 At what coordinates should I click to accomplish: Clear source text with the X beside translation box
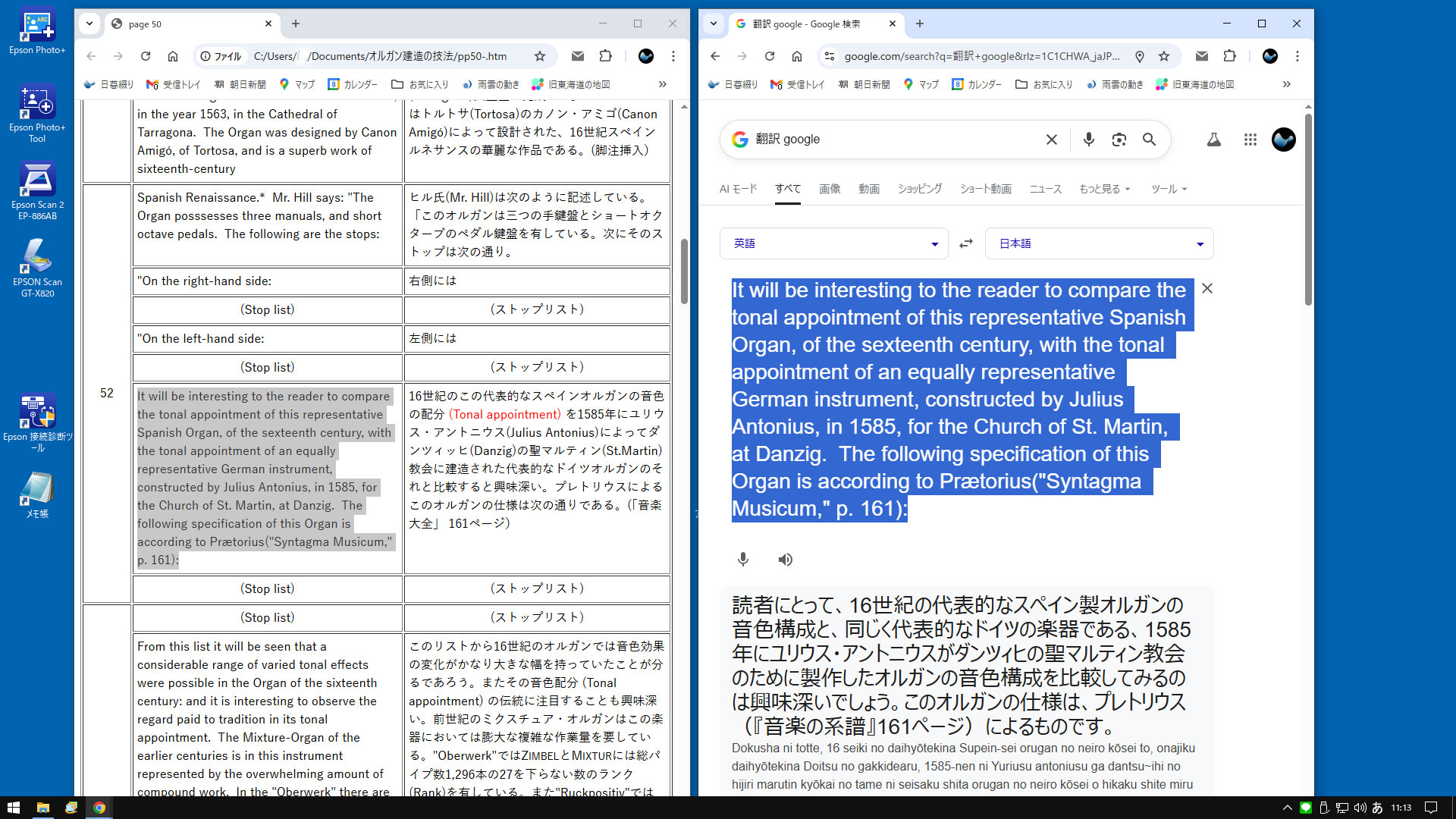tap(1207, 289)
